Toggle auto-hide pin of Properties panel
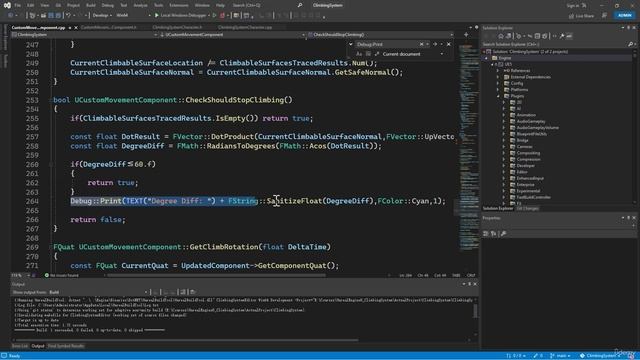 629,218
